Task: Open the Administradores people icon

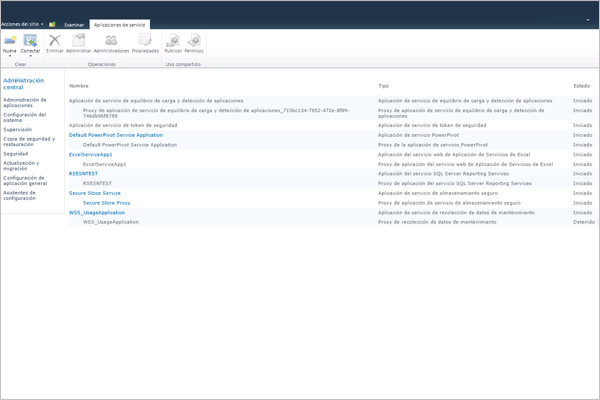Action: pyautogui.click(x=111, y=40)
